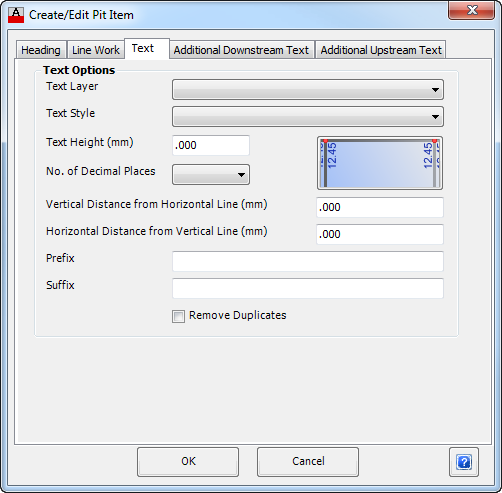
Task: Click the Horizontal Distance from Vertical Line field
Action: point(380,234)
